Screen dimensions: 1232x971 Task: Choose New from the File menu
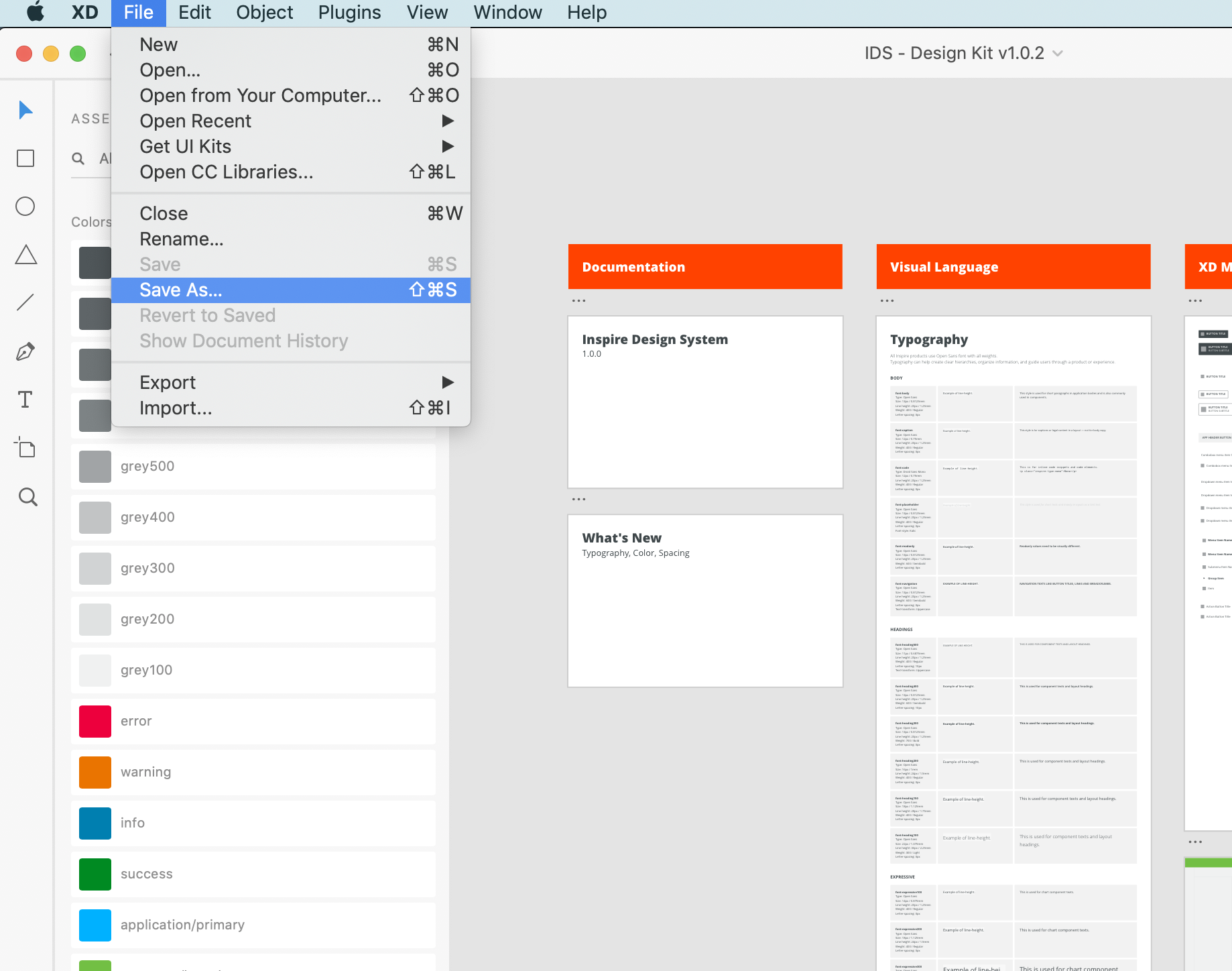pyautogui.click(x=291, y=44)
